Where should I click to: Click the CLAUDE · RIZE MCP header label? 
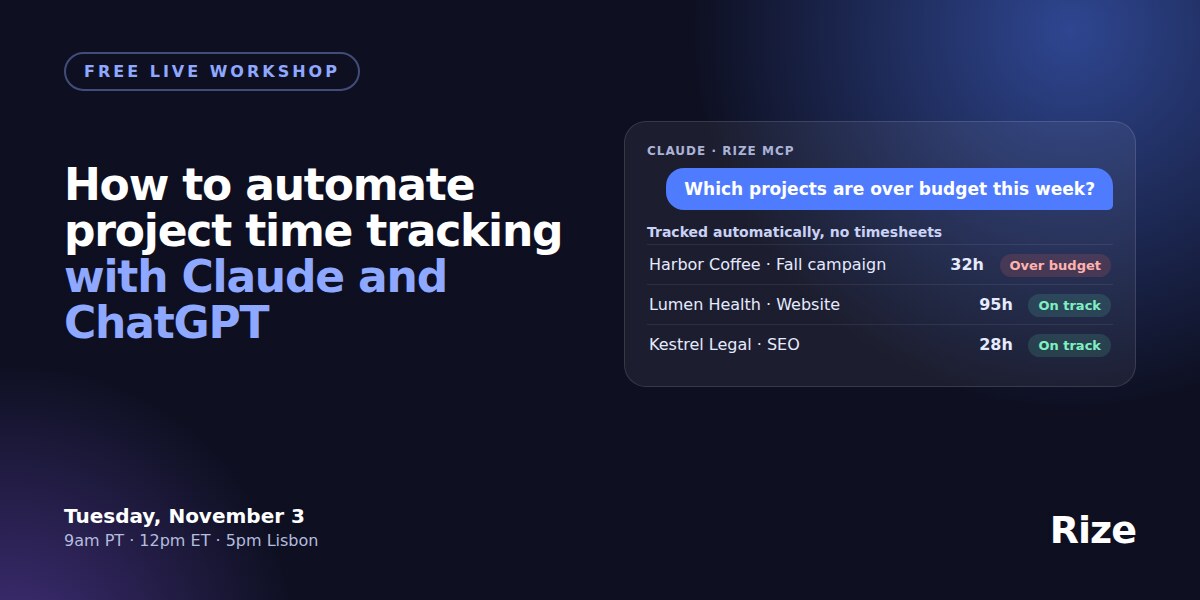pos(720,151)
